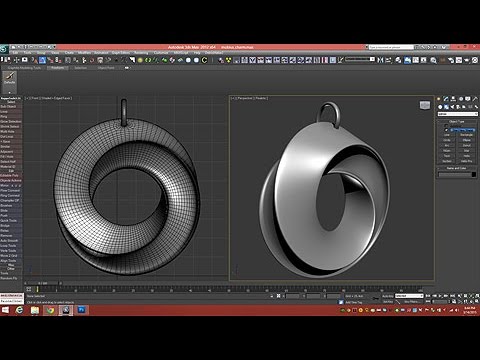Toggle Auto Key mode
Viewport: 480px width, 360px height.
click(387, 296)
